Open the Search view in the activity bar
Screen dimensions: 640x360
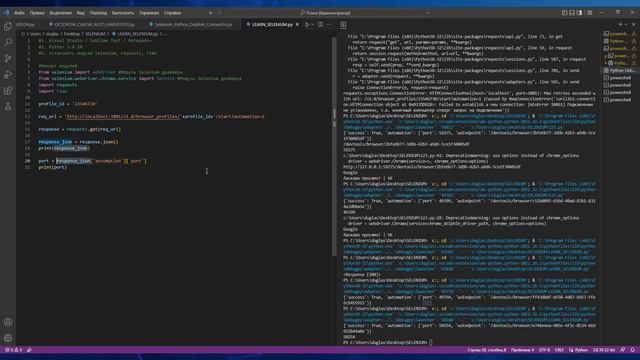tap(8, 42)
